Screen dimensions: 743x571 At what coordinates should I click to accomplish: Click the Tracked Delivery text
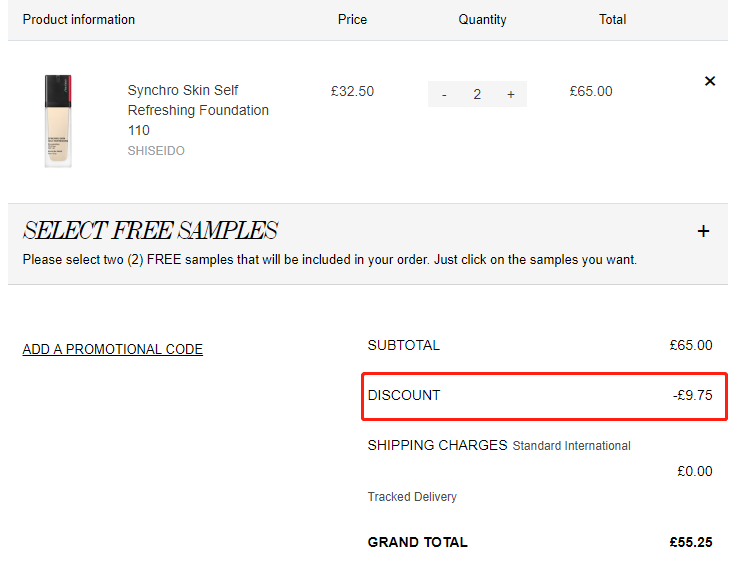point(412,497)
